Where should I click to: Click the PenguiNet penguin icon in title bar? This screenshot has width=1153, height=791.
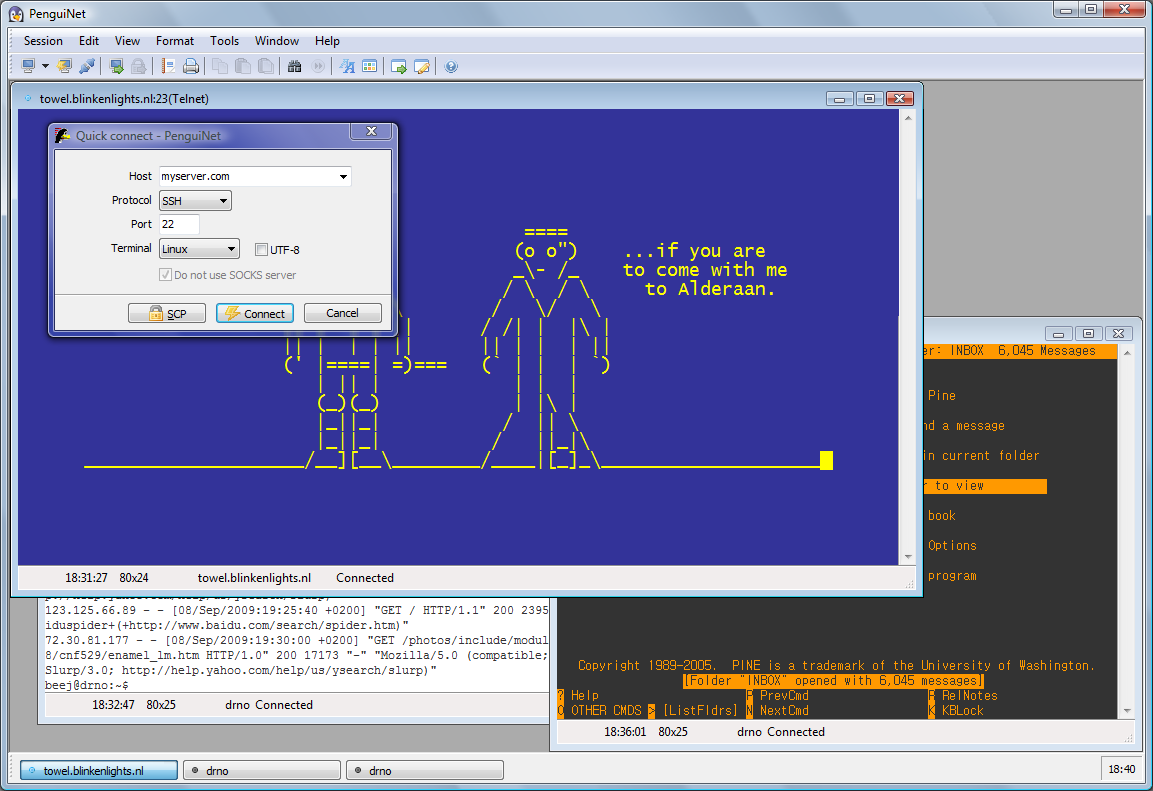(16, 13)
